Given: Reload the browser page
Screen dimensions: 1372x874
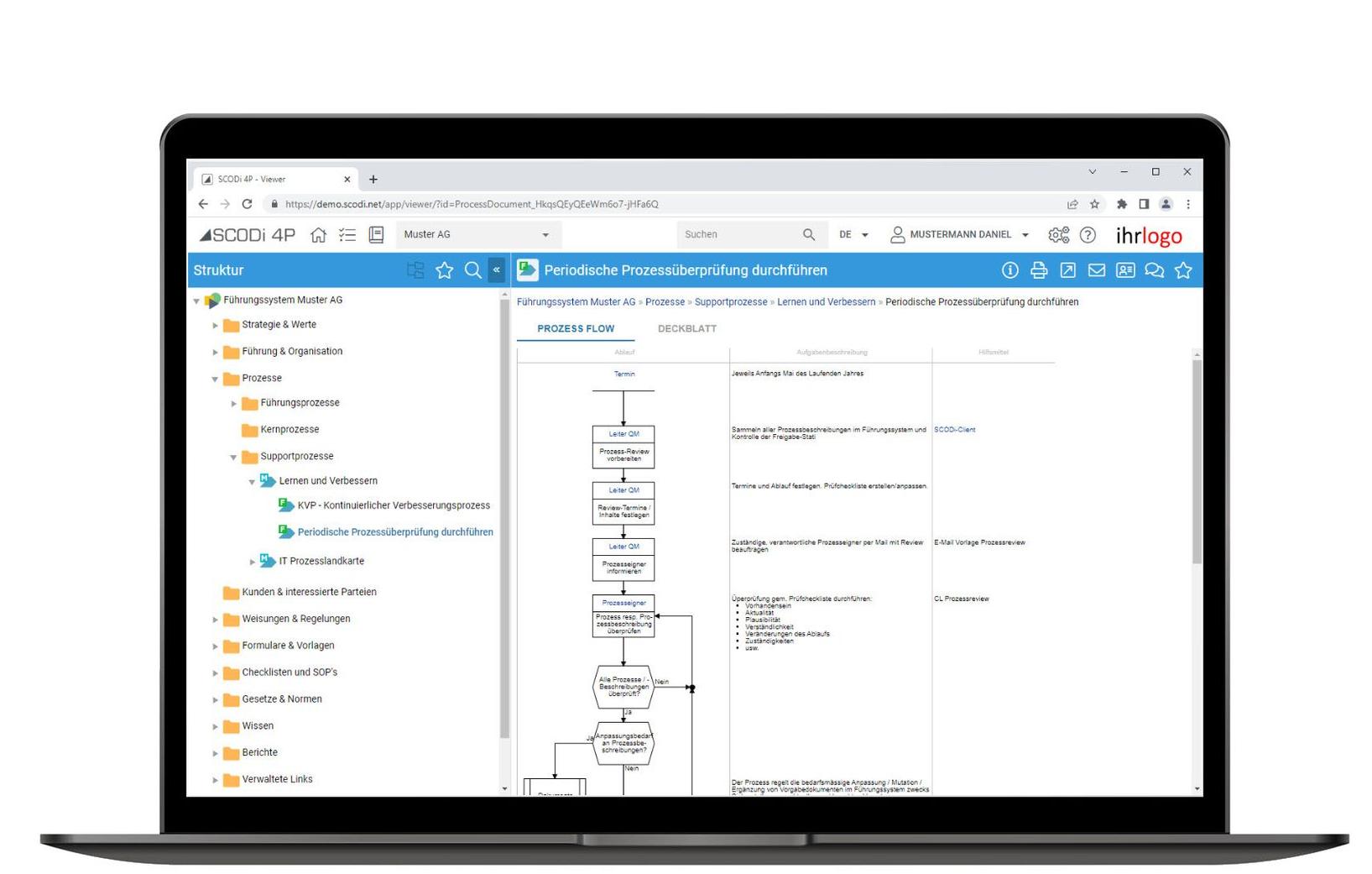Looking at the screenshot, I should point(247,204).
